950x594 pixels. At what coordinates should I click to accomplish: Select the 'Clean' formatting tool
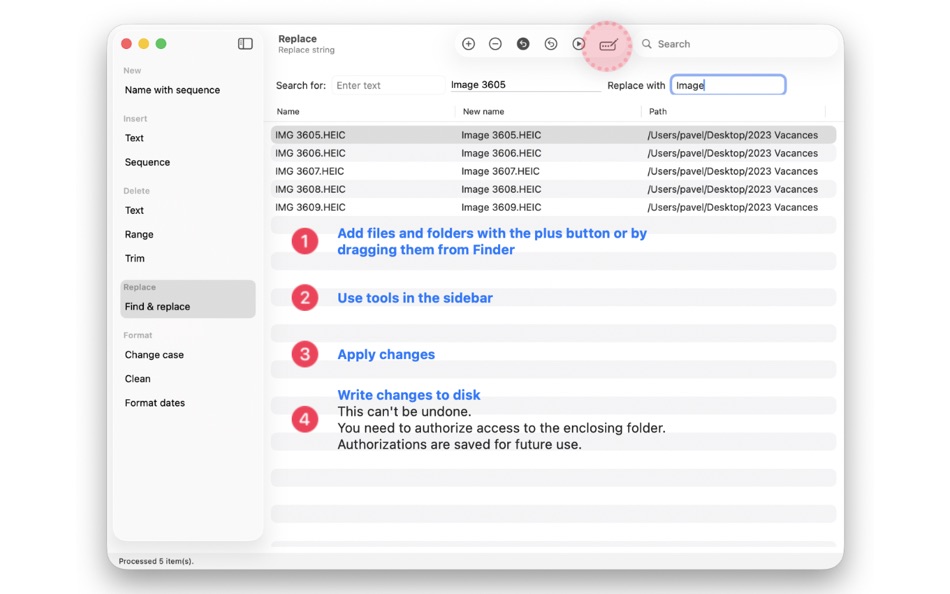pos(137,378)
